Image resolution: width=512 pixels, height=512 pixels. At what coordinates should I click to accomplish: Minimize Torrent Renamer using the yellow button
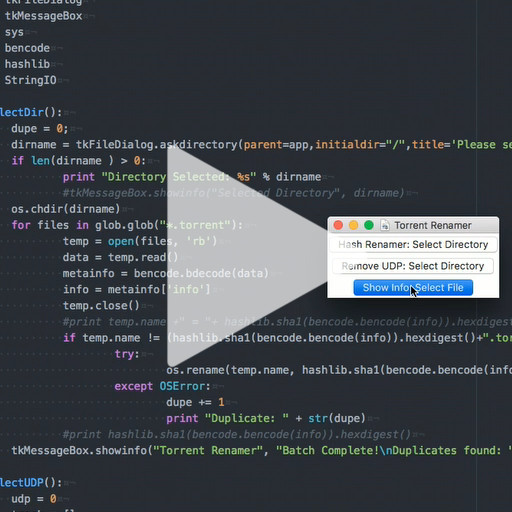pos(353,225)
